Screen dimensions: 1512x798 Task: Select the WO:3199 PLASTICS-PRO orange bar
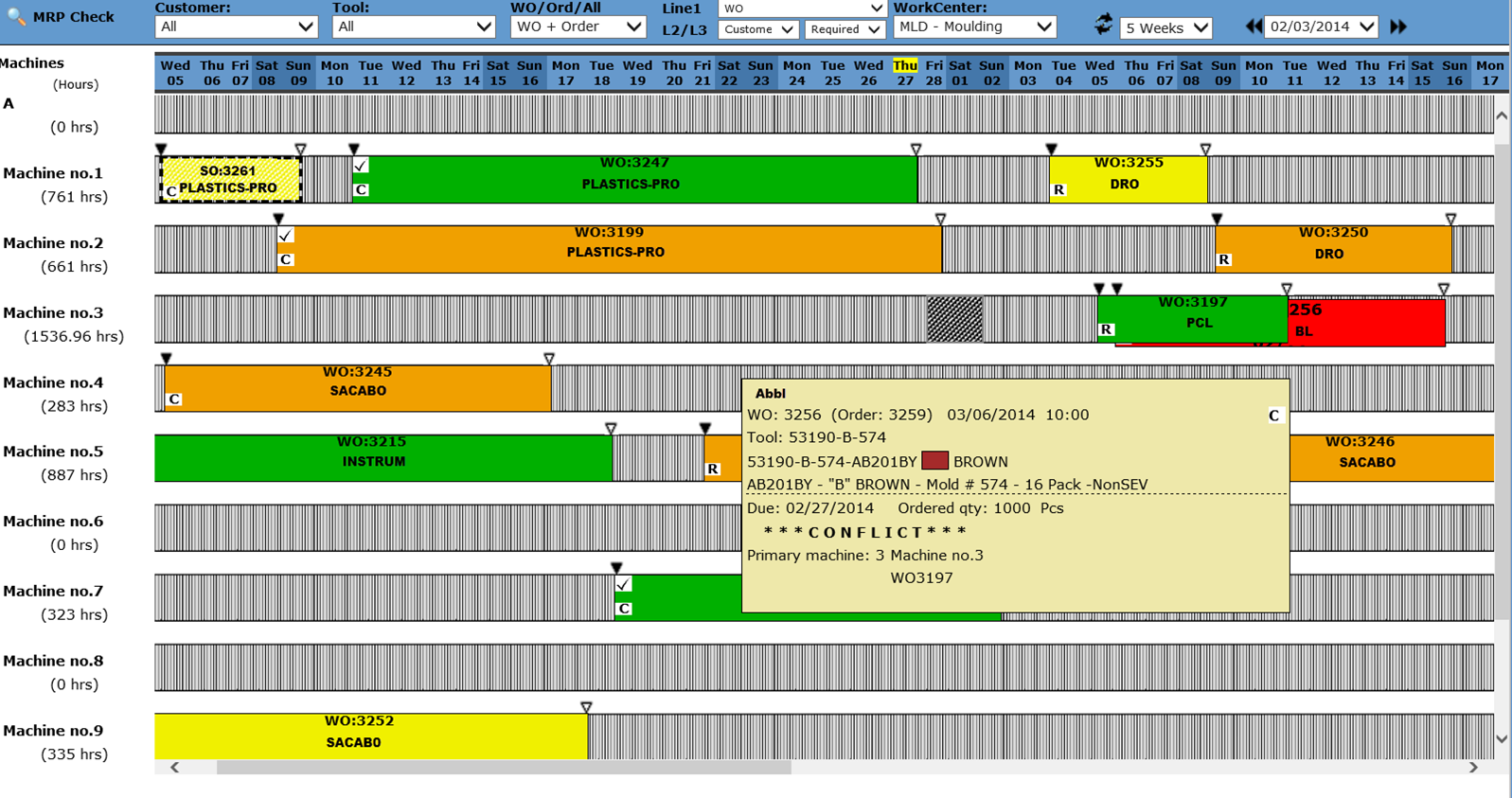610,249
